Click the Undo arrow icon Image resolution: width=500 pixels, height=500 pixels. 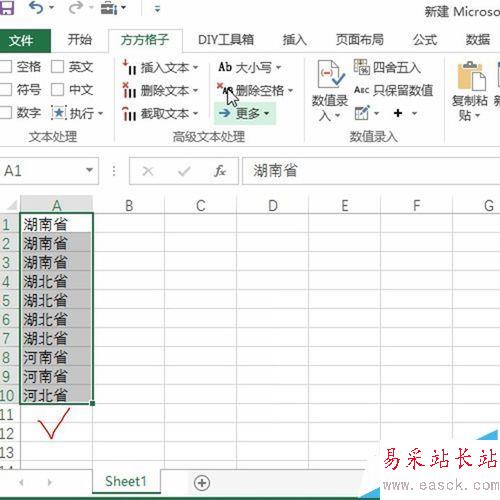[x=36, y=8]
